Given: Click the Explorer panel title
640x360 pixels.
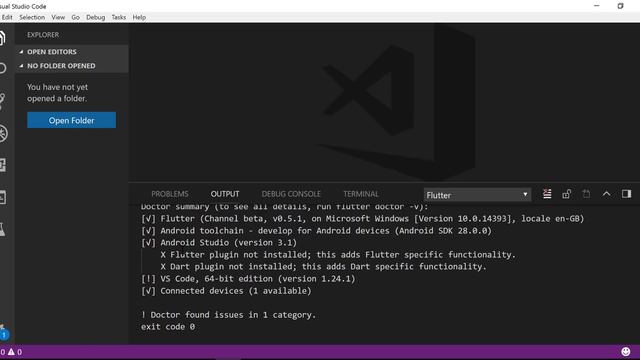Looking at the screenshot, I should click(x=43, y=35).
